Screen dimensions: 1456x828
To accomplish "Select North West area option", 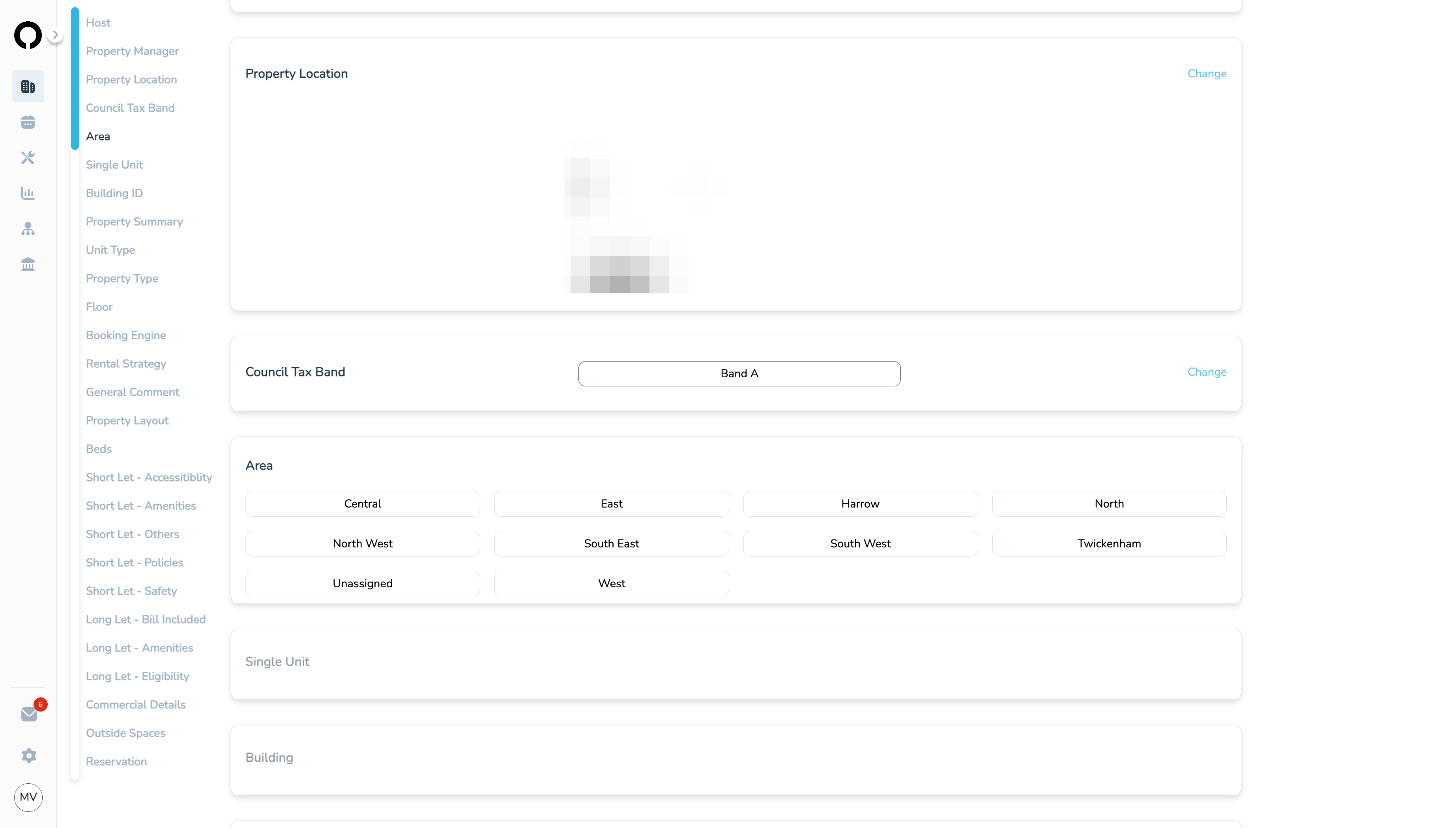I will [x=363, y=544].
